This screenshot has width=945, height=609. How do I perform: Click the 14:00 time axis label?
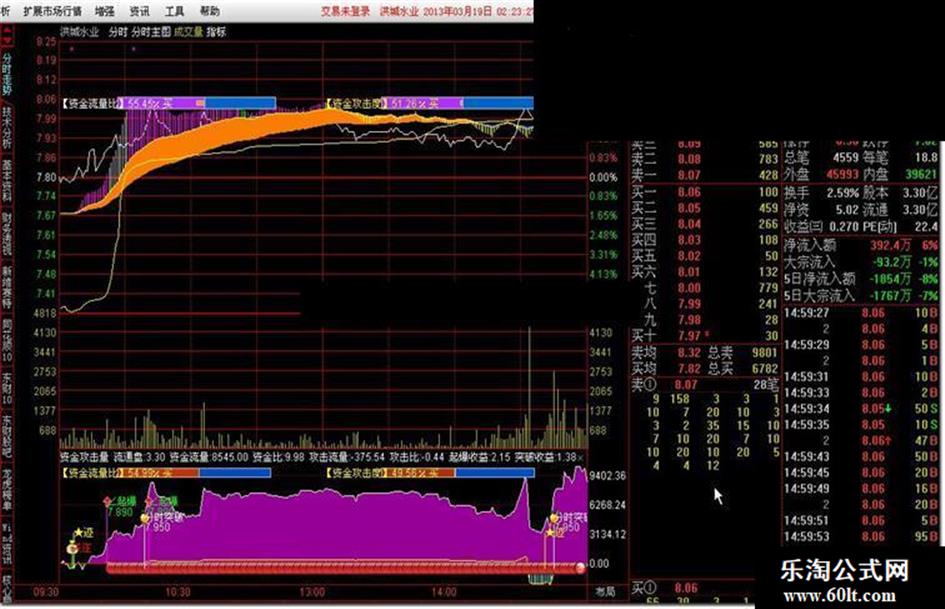click(444, 592)
